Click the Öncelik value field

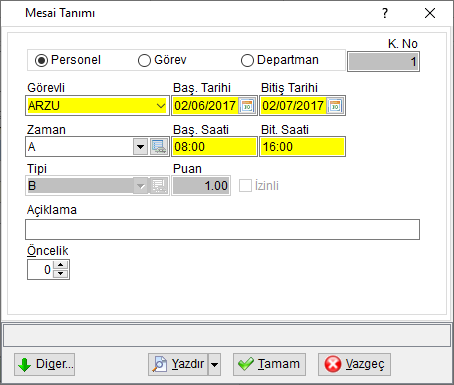[40, 269]
